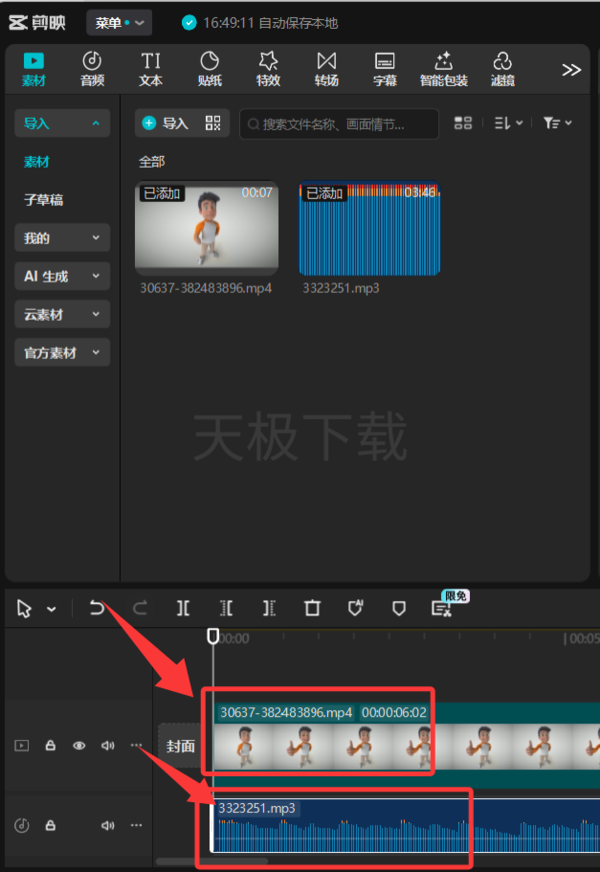Click the video track type icon
This screenshot has width=600, height=872.
click(x=22, y=745)
